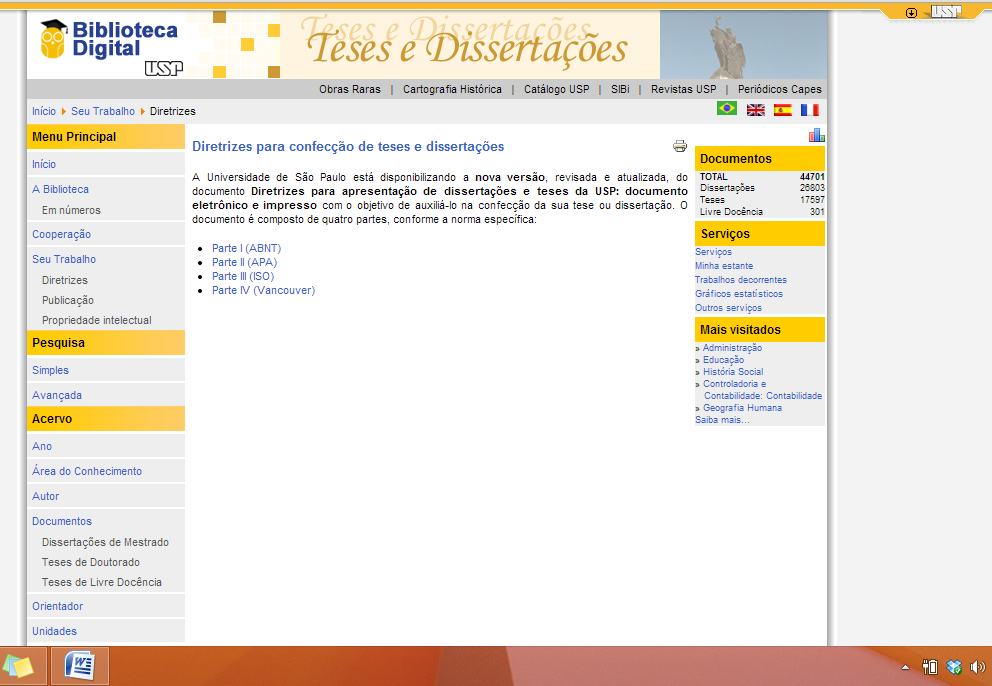Image resolution: width=992 pixels, height=686 pixels.
Task: Click Saiba mais... link
Action: coord(722,420)
